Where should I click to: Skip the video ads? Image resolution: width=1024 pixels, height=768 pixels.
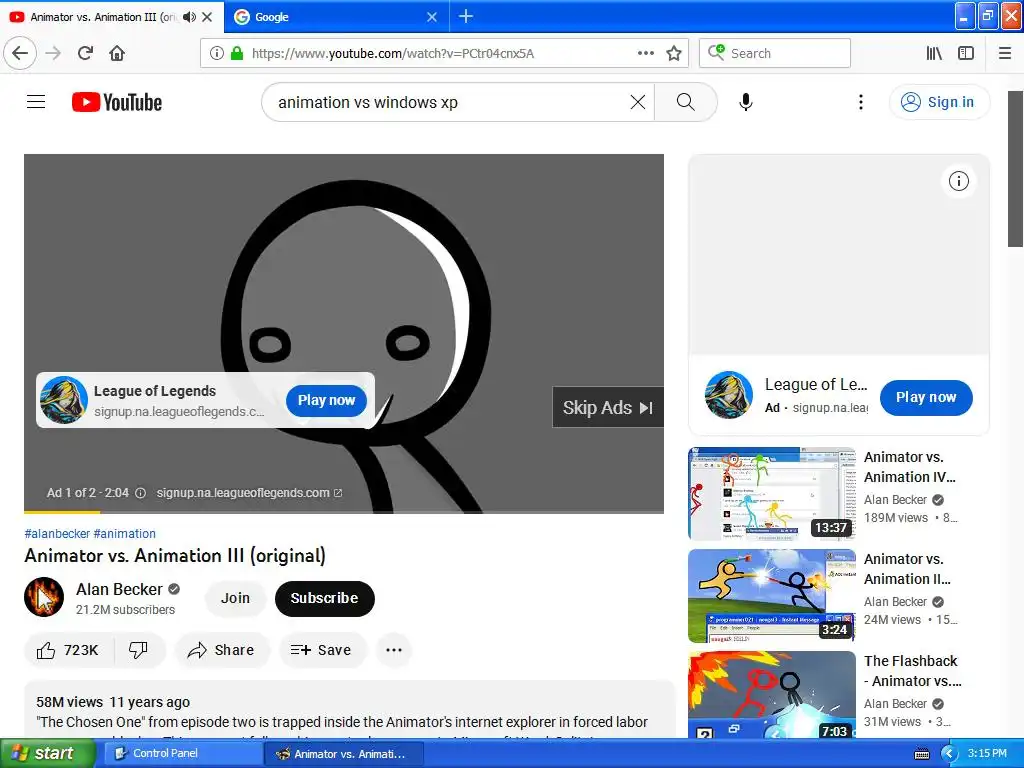pyautogui.click(x=608, y=408)
